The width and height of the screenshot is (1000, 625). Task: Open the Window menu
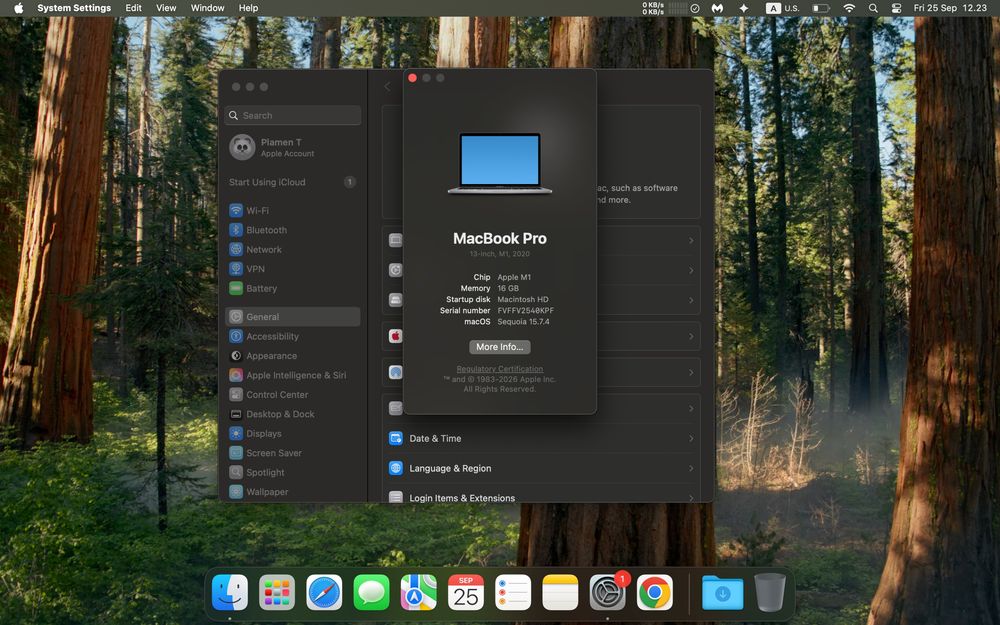(207, 8)
